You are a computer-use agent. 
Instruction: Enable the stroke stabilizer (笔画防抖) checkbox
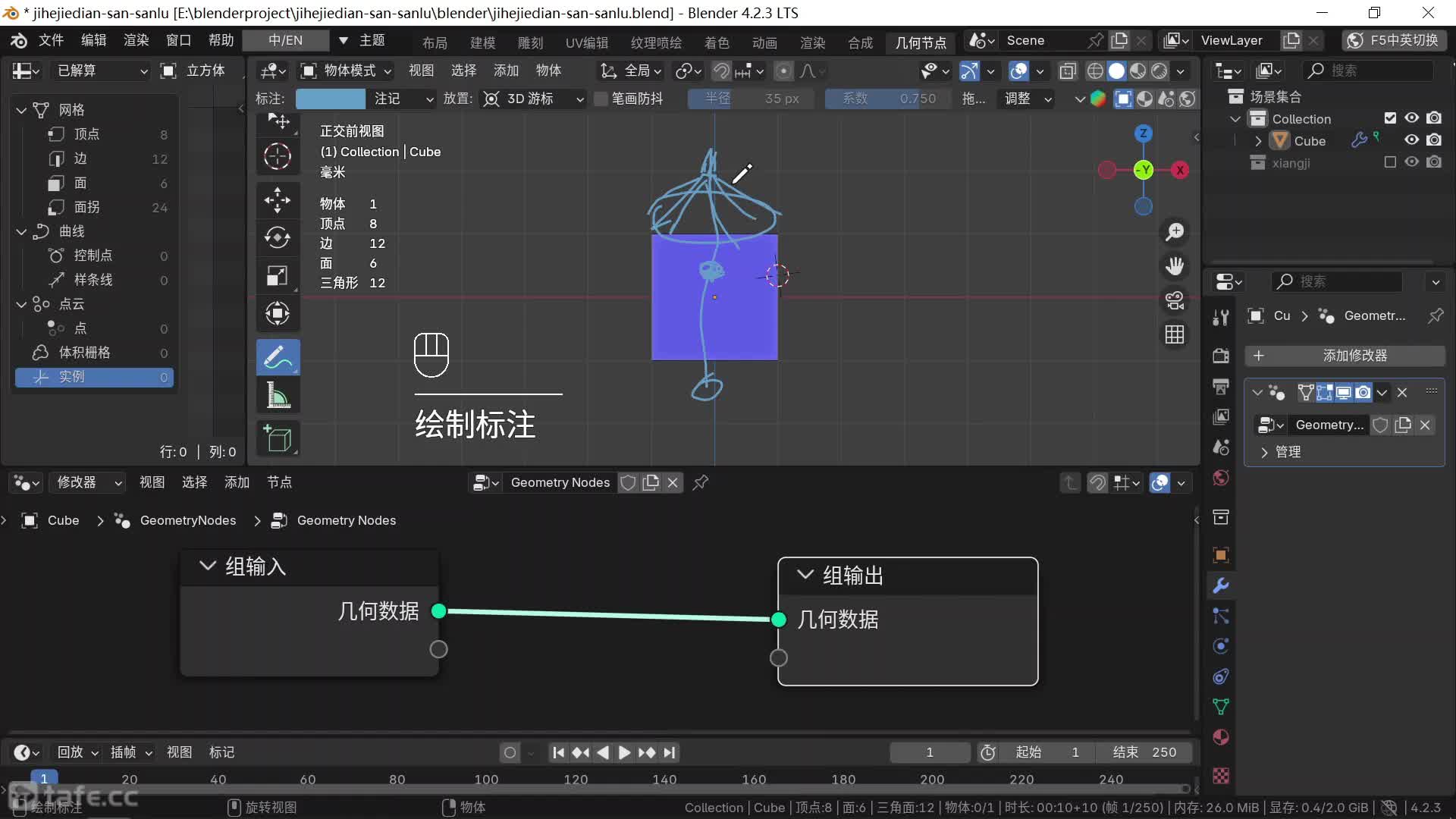click(x=601, y=99)
